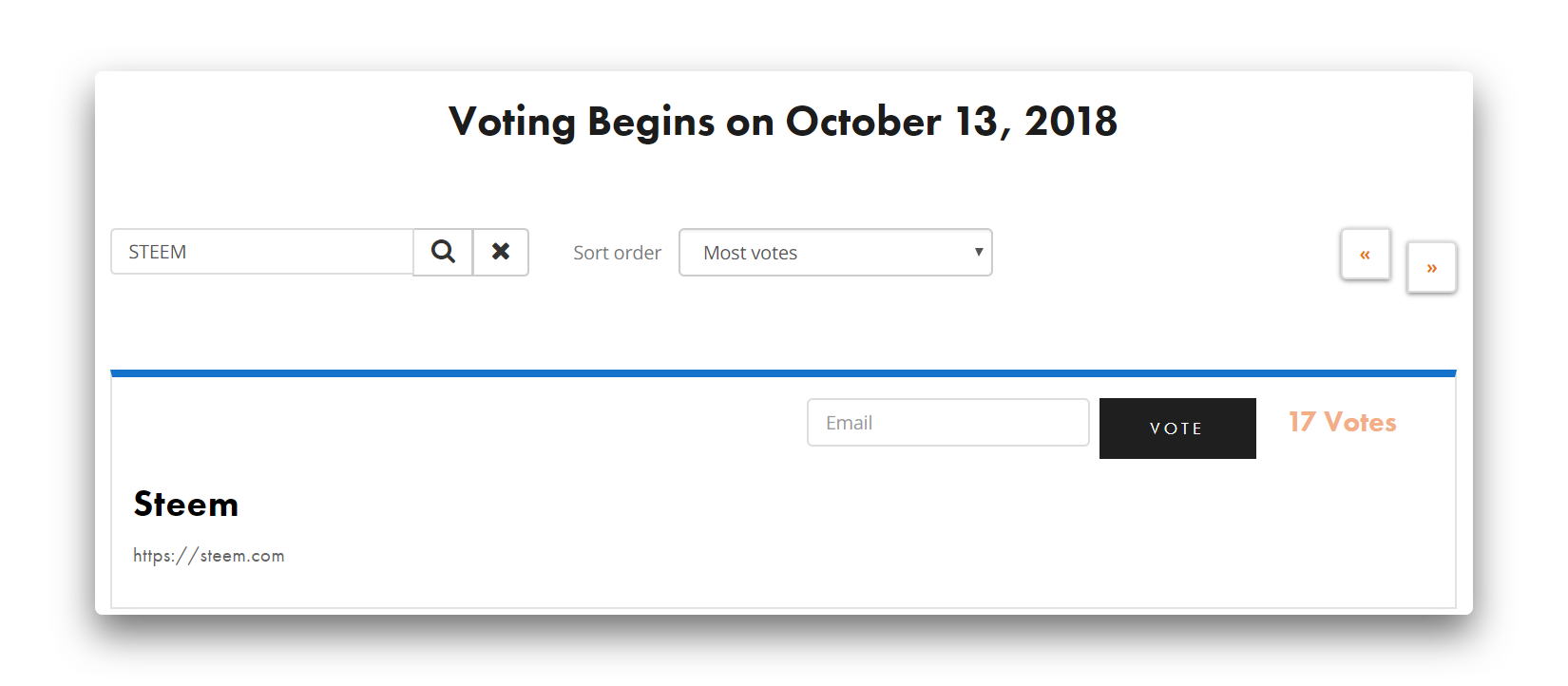The height and width of the screenshot is (686, 1568).
Task: Click the Sort order label
Action: pos(617,253)
